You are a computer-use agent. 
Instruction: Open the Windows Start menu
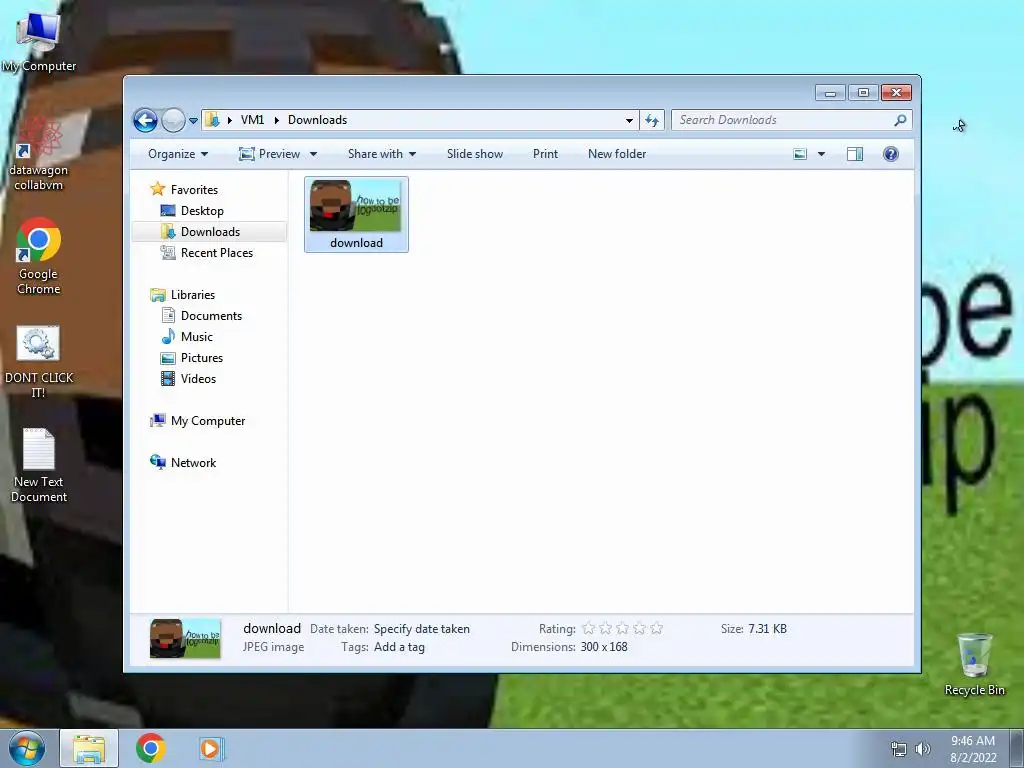26,748
